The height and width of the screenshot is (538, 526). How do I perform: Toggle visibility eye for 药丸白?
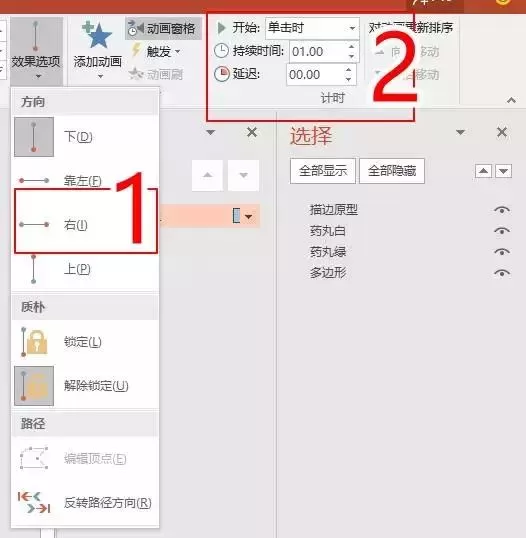coord(502,231)
